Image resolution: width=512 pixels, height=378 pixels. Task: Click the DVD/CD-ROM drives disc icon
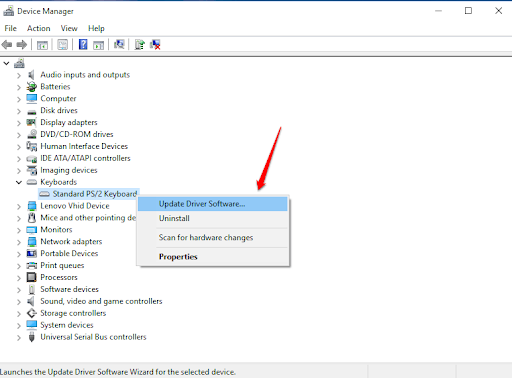pyautogui.click(x=32, y=134)
